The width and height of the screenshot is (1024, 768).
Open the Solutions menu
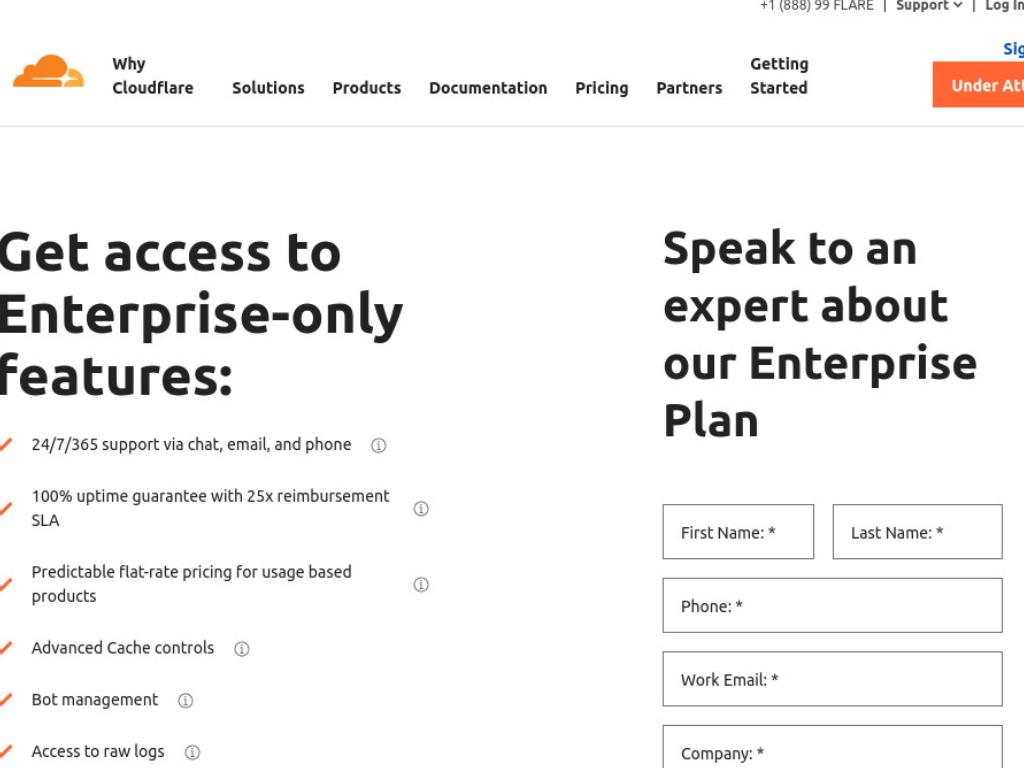click(268, 88)
